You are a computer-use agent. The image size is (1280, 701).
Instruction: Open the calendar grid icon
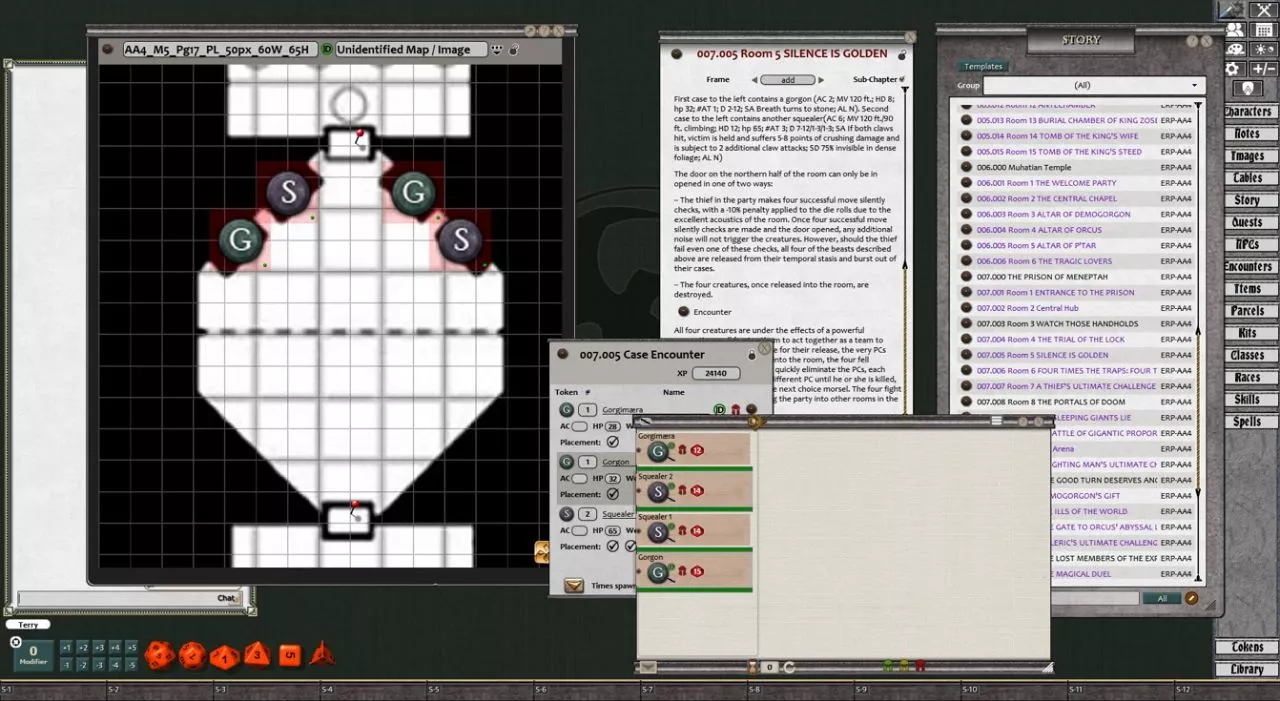point(1262,29)
